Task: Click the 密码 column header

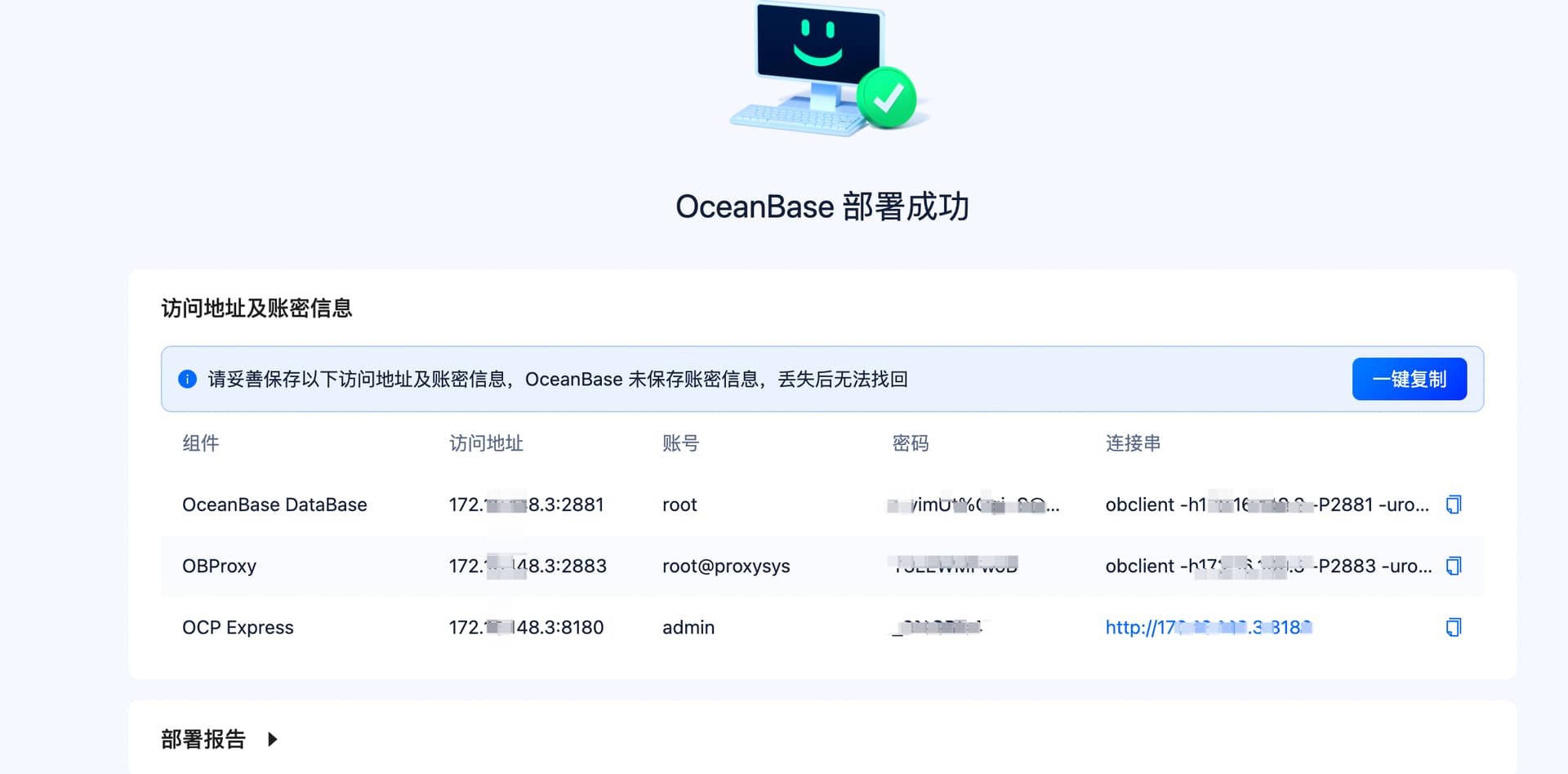Action: tap(911, 443)
